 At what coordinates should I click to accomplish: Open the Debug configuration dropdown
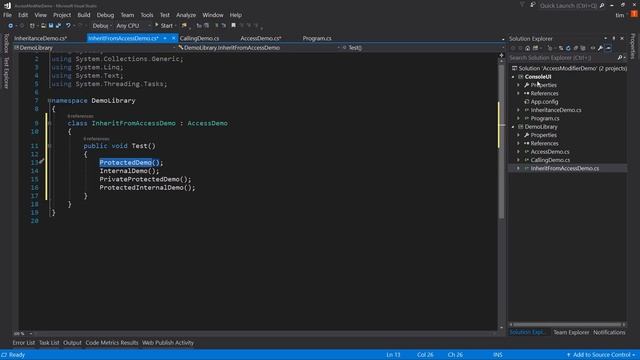(101, 26)
